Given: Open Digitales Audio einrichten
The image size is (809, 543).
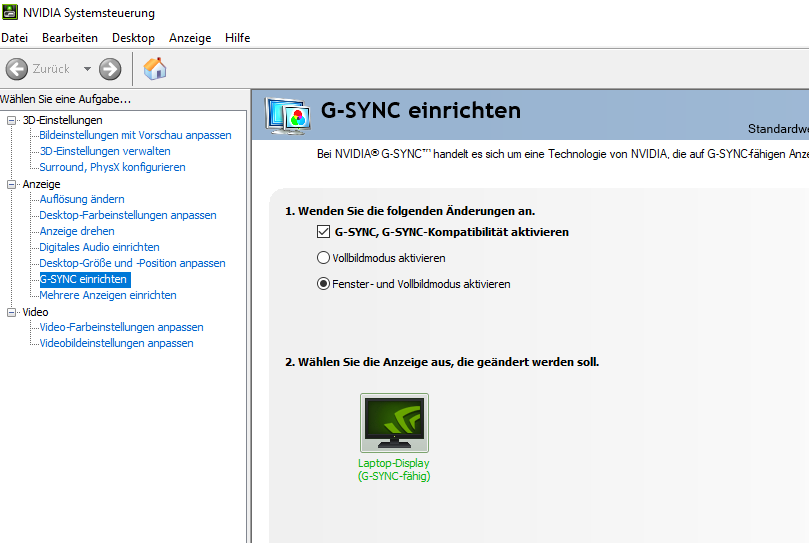Looking at the screenshot, I should point(99,247).
